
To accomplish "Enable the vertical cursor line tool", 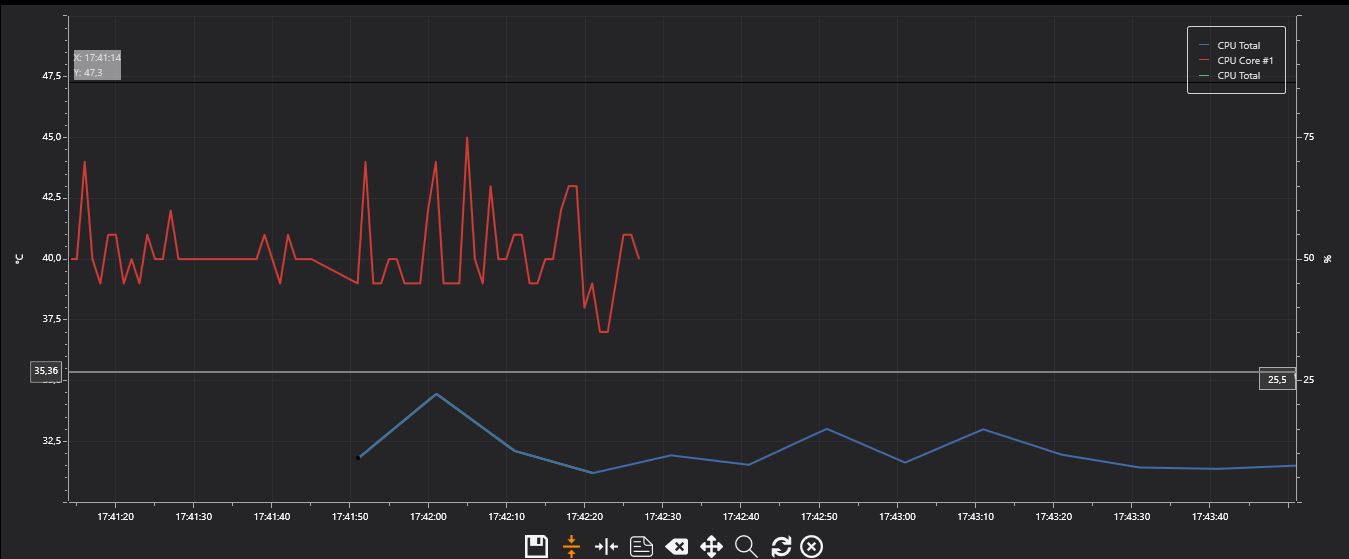I will click(x=606, y=546).
